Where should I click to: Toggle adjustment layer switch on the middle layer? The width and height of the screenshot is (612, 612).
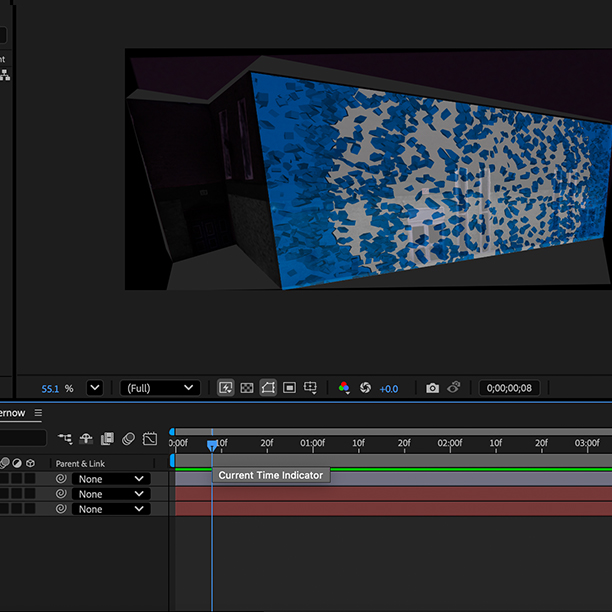pos(17,494)
